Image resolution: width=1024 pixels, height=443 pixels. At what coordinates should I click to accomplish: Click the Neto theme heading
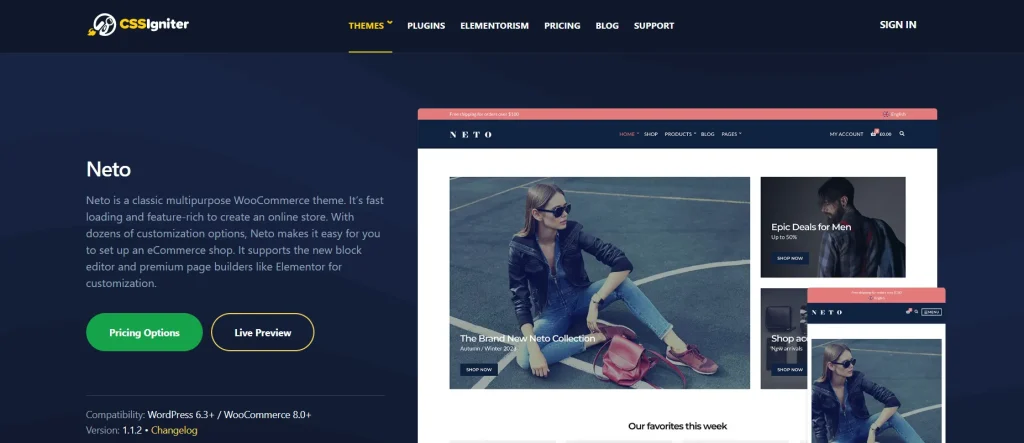(108, 169)
